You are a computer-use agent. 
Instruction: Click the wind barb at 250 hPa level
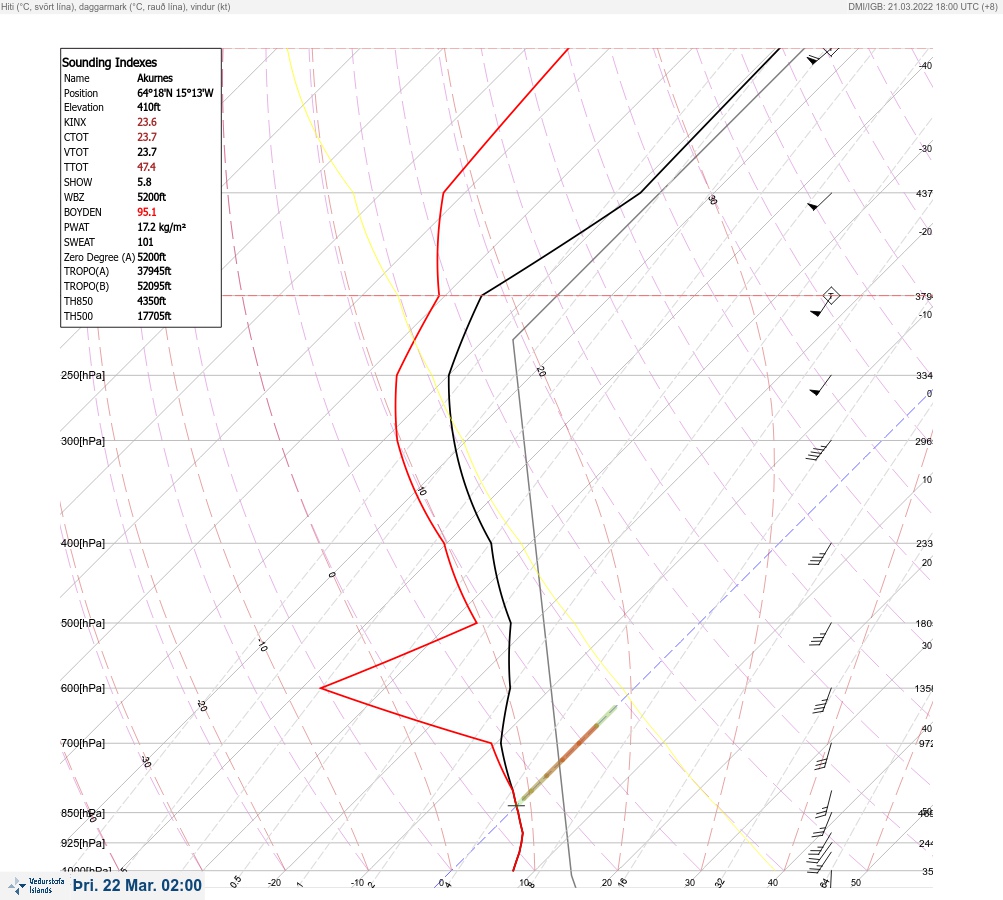coord(821,385)
